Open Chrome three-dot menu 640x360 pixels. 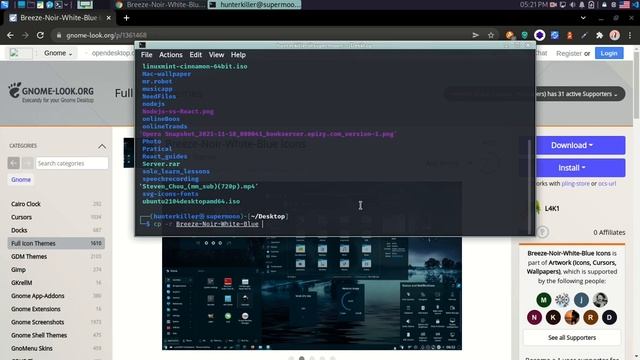(630, 36)
